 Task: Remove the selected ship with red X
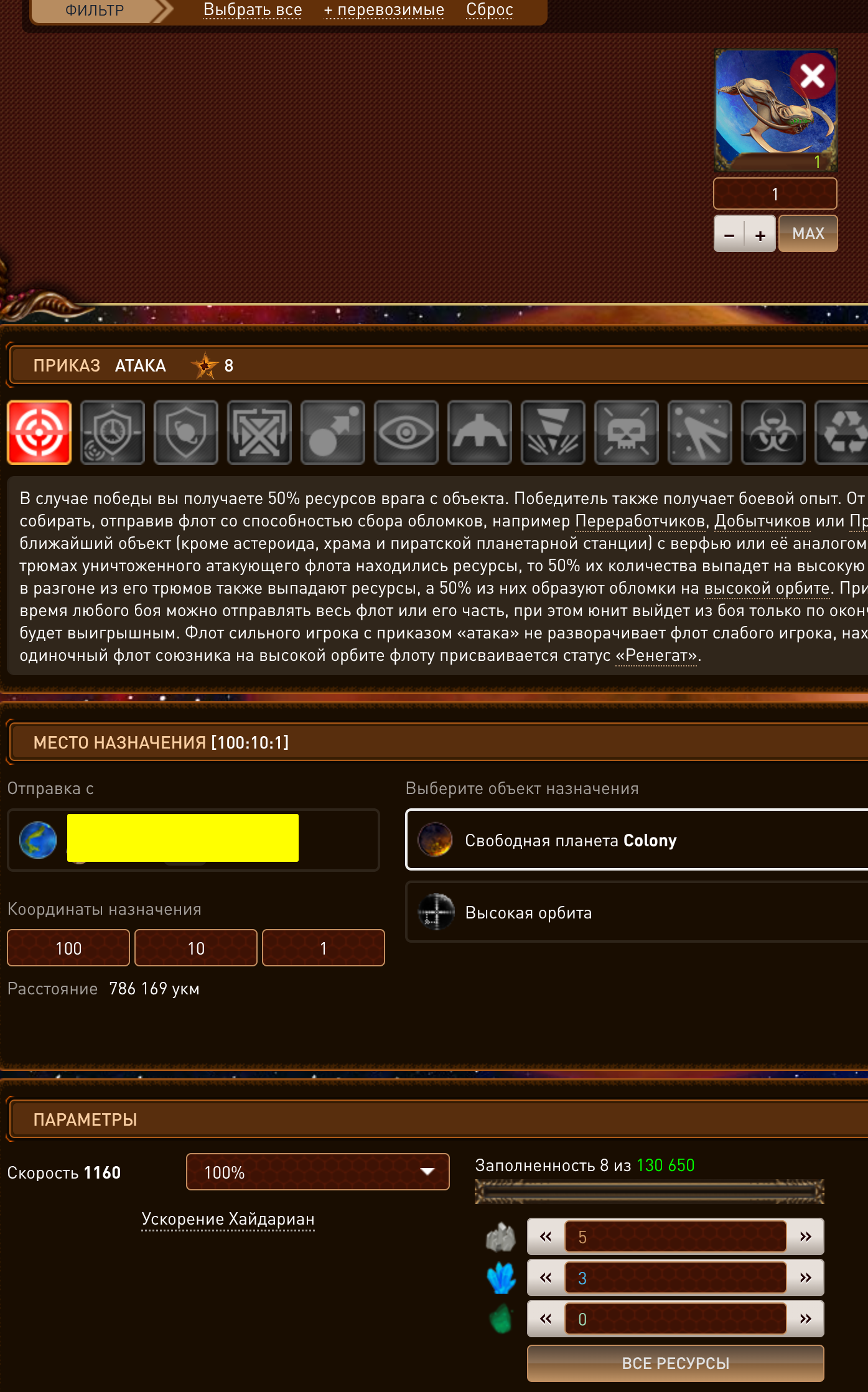tap(813, 77)
